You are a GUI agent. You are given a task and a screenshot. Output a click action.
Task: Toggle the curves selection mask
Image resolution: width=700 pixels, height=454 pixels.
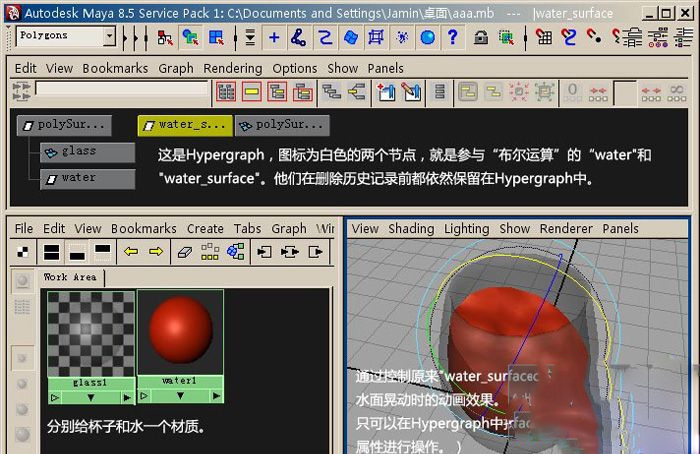[x=325, y=37]
